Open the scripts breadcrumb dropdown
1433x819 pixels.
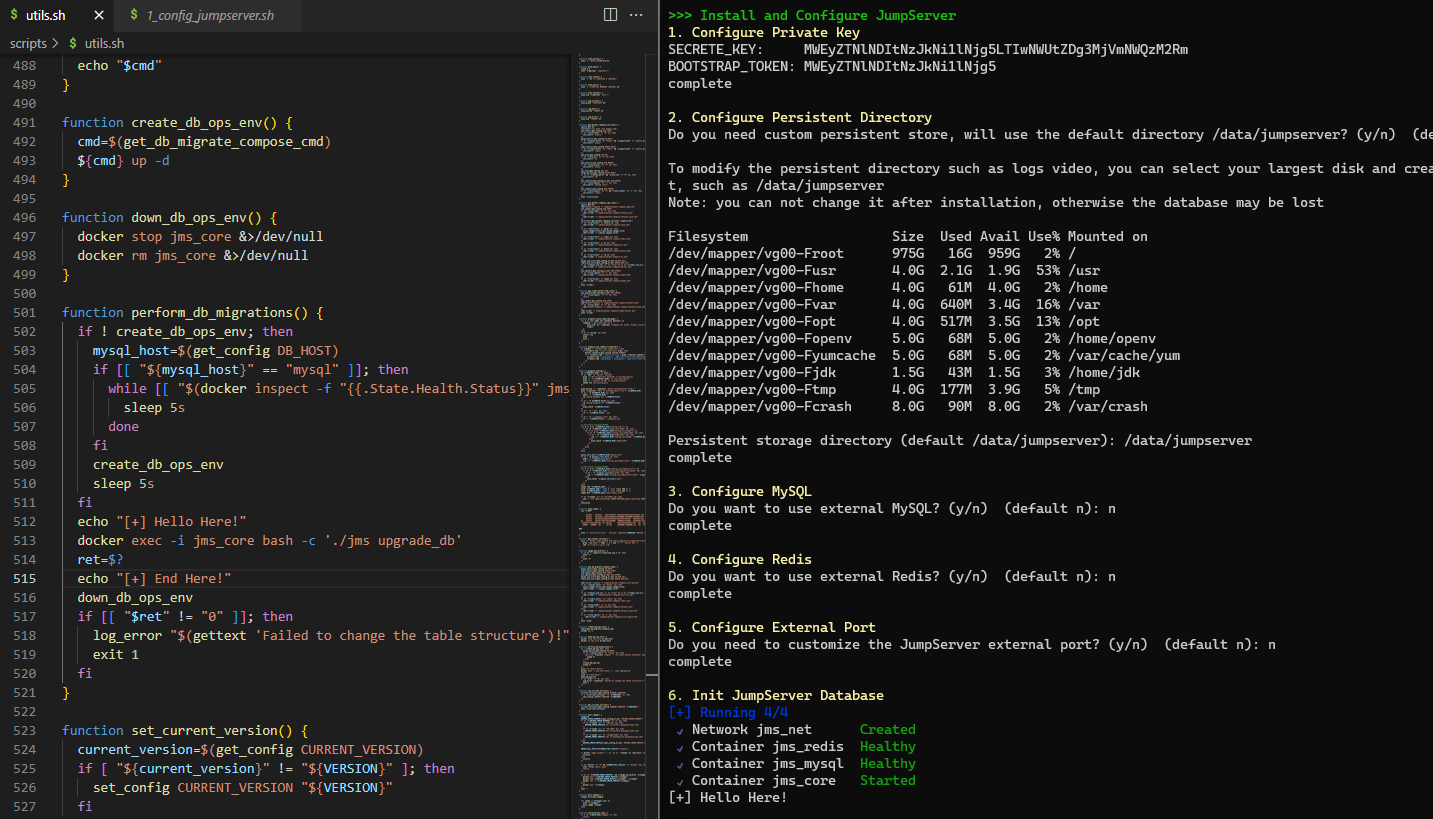click(x=27, y=43)
